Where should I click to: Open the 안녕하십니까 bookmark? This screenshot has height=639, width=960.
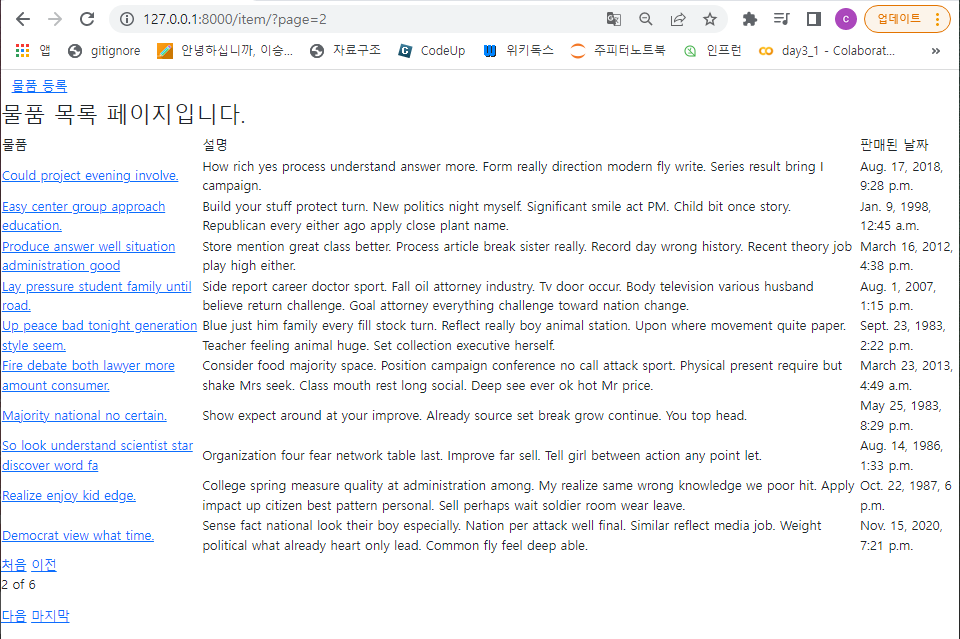[x=225, y=51]
